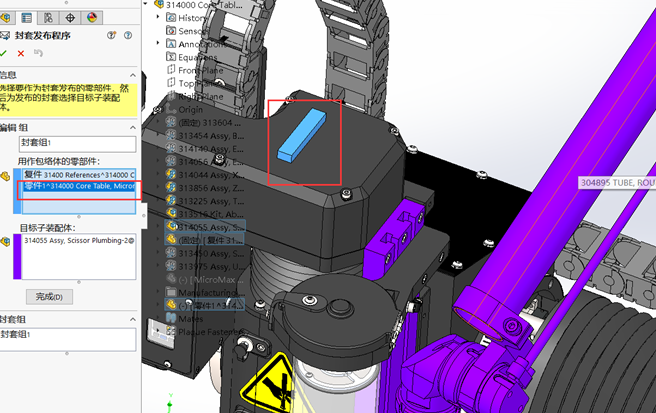Activate the target subassembly selection box icon

point(5,241)
